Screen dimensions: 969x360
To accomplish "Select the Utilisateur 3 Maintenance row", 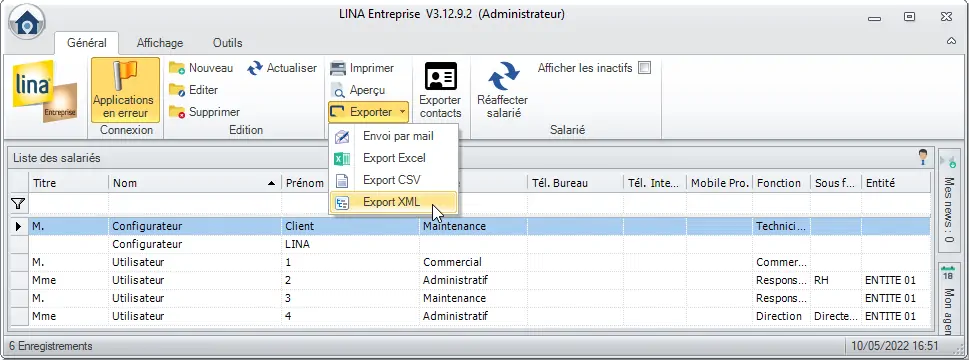I will (472, 298).
